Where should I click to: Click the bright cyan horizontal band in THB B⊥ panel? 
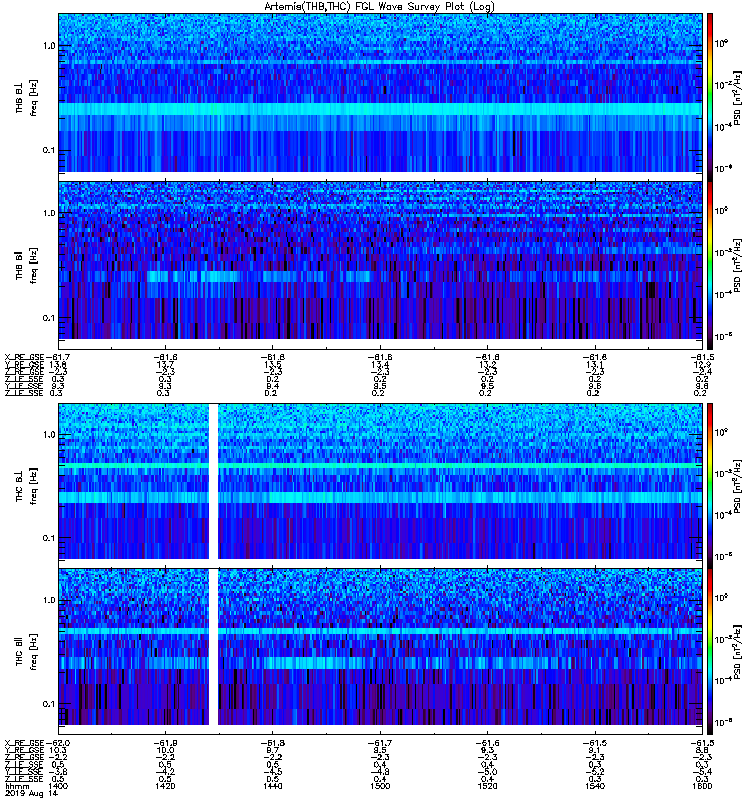[x=381, y=109]
